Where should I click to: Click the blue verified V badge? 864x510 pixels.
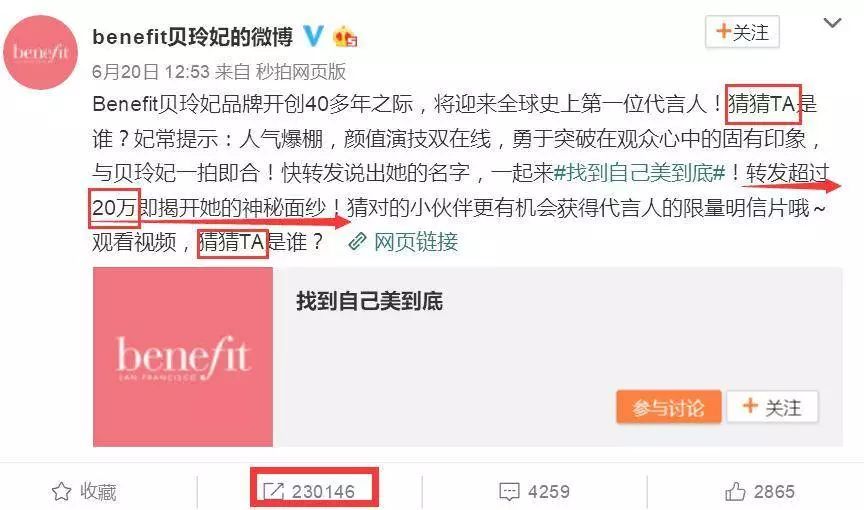point(313,36)
